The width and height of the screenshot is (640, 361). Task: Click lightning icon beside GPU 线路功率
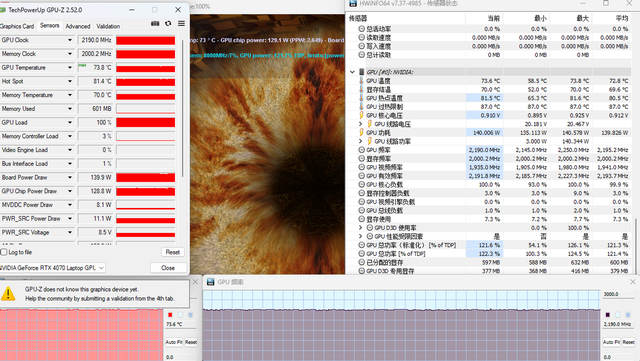[x=369, y=141]
